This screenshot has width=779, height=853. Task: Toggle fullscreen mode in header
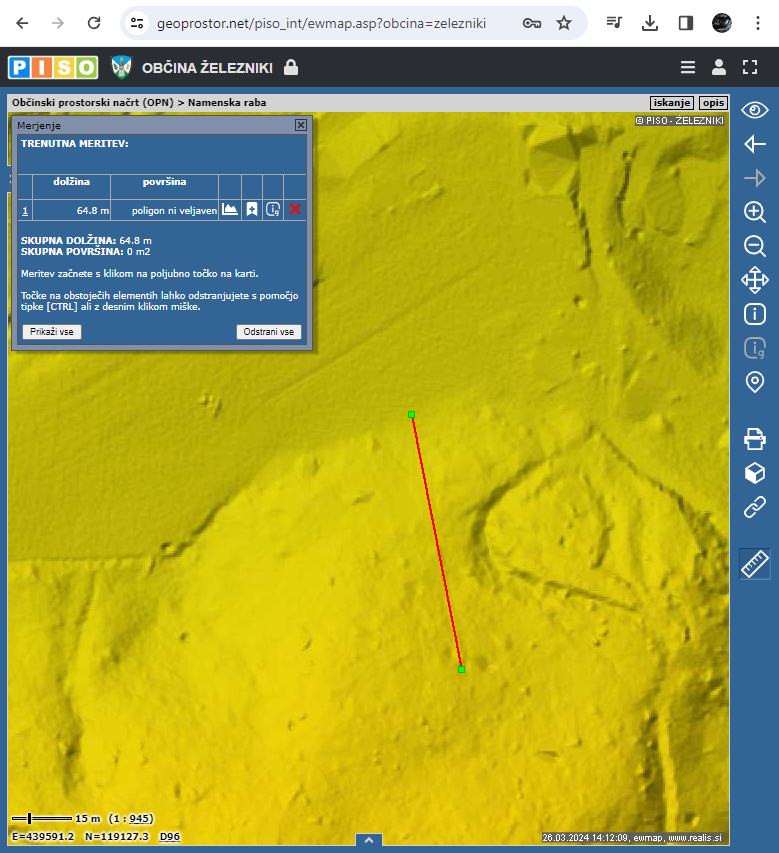click(x=751, y=68)
